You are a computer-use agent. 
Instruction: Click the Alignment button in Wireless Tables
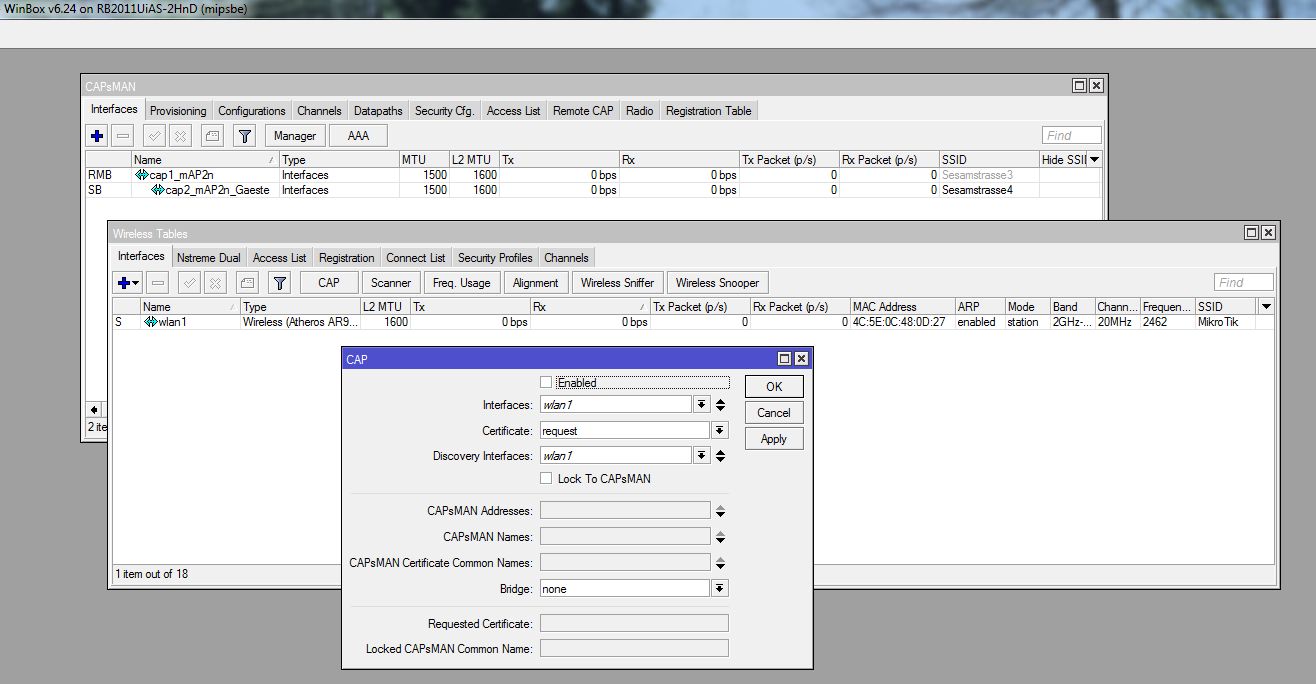click(x=536, y=283)
